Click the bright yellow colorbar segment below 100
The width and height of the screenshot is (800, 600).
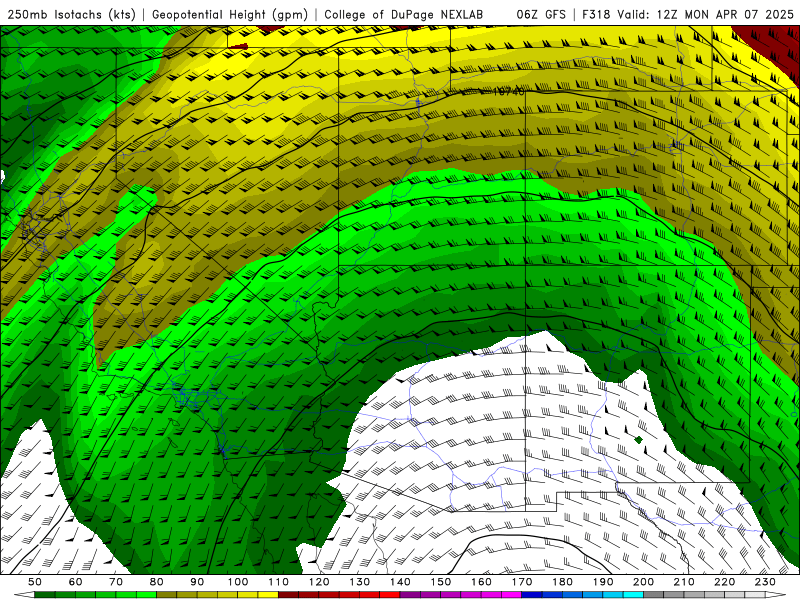coord(248,595)
